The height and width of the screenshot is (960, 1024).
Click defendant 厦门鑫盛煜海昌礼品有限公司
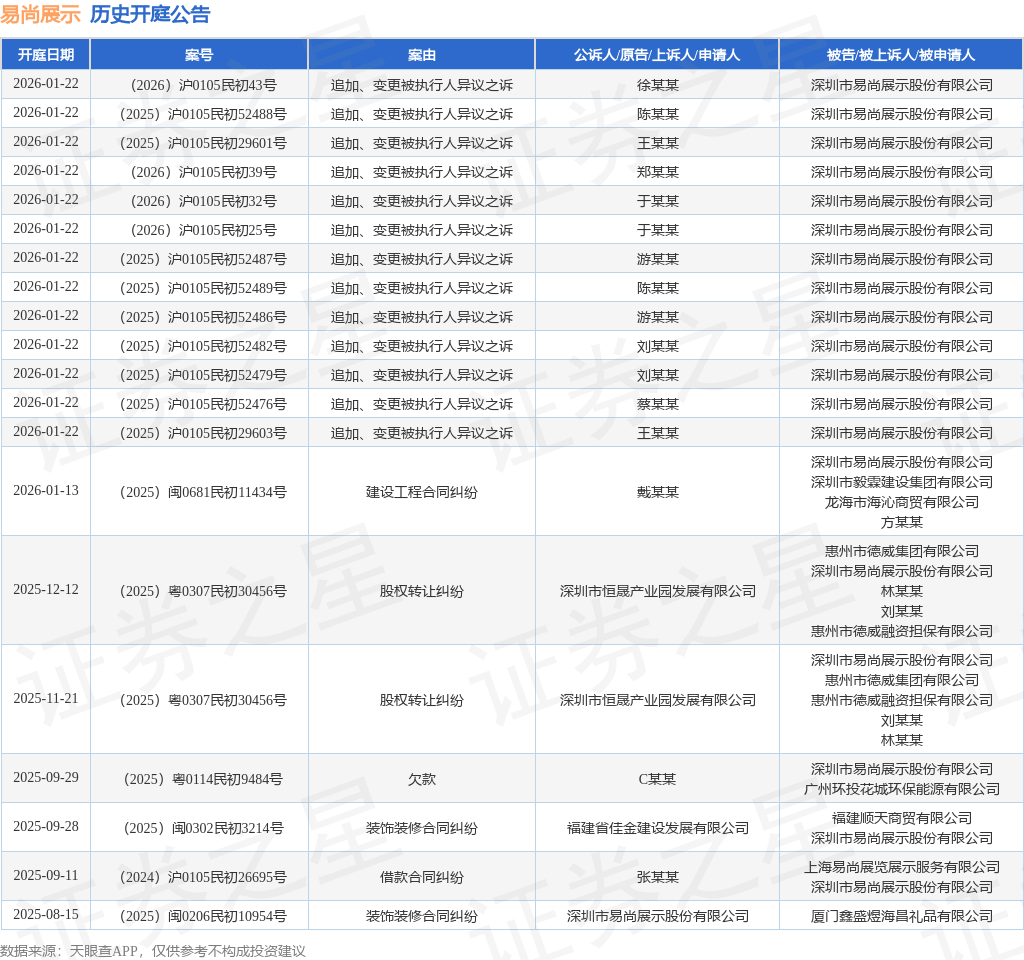pos(901,916)
